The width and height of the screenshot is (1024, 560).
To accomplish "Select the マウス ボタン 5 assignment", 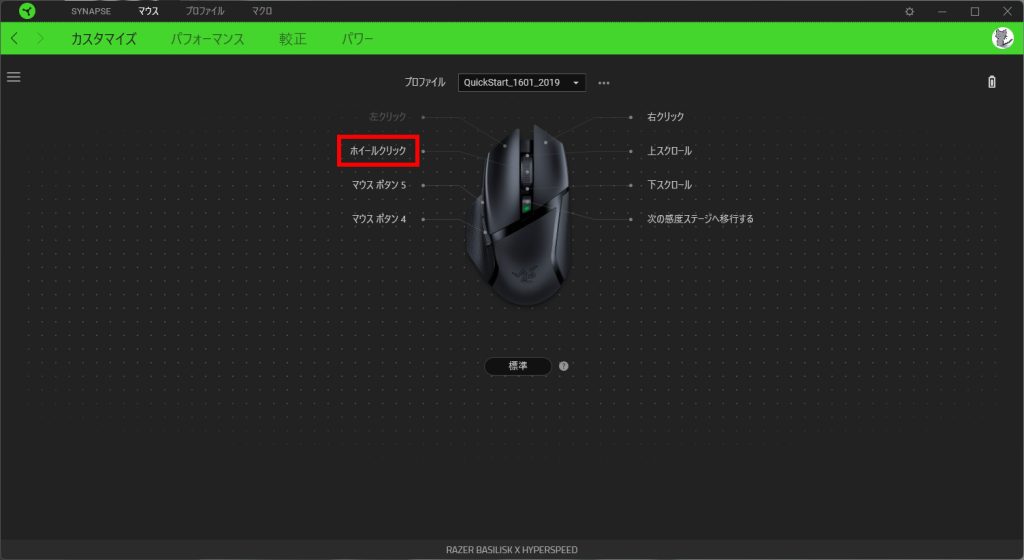I will 379,185.
